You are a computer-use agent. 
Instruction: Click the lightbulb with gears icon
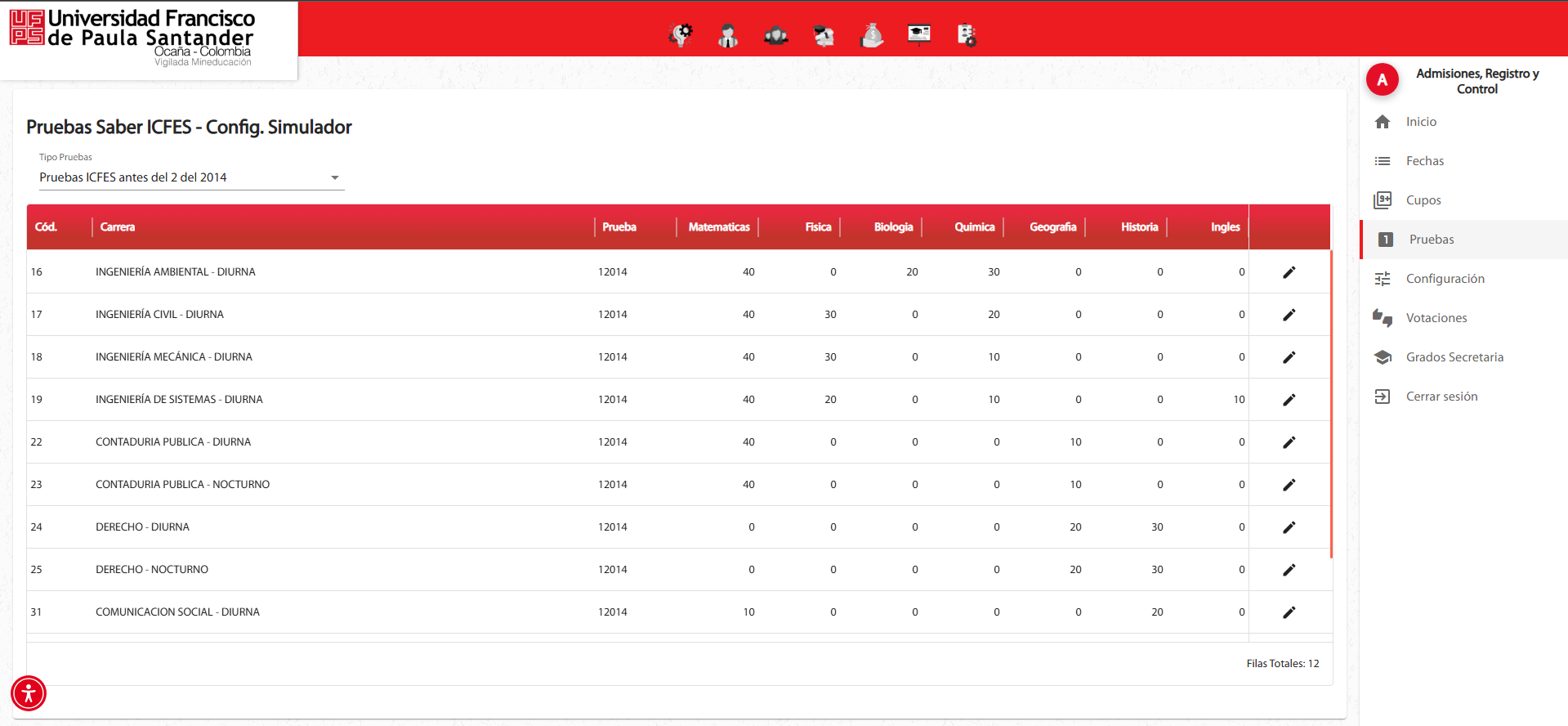pyautogui.click(x=681, y=35)
